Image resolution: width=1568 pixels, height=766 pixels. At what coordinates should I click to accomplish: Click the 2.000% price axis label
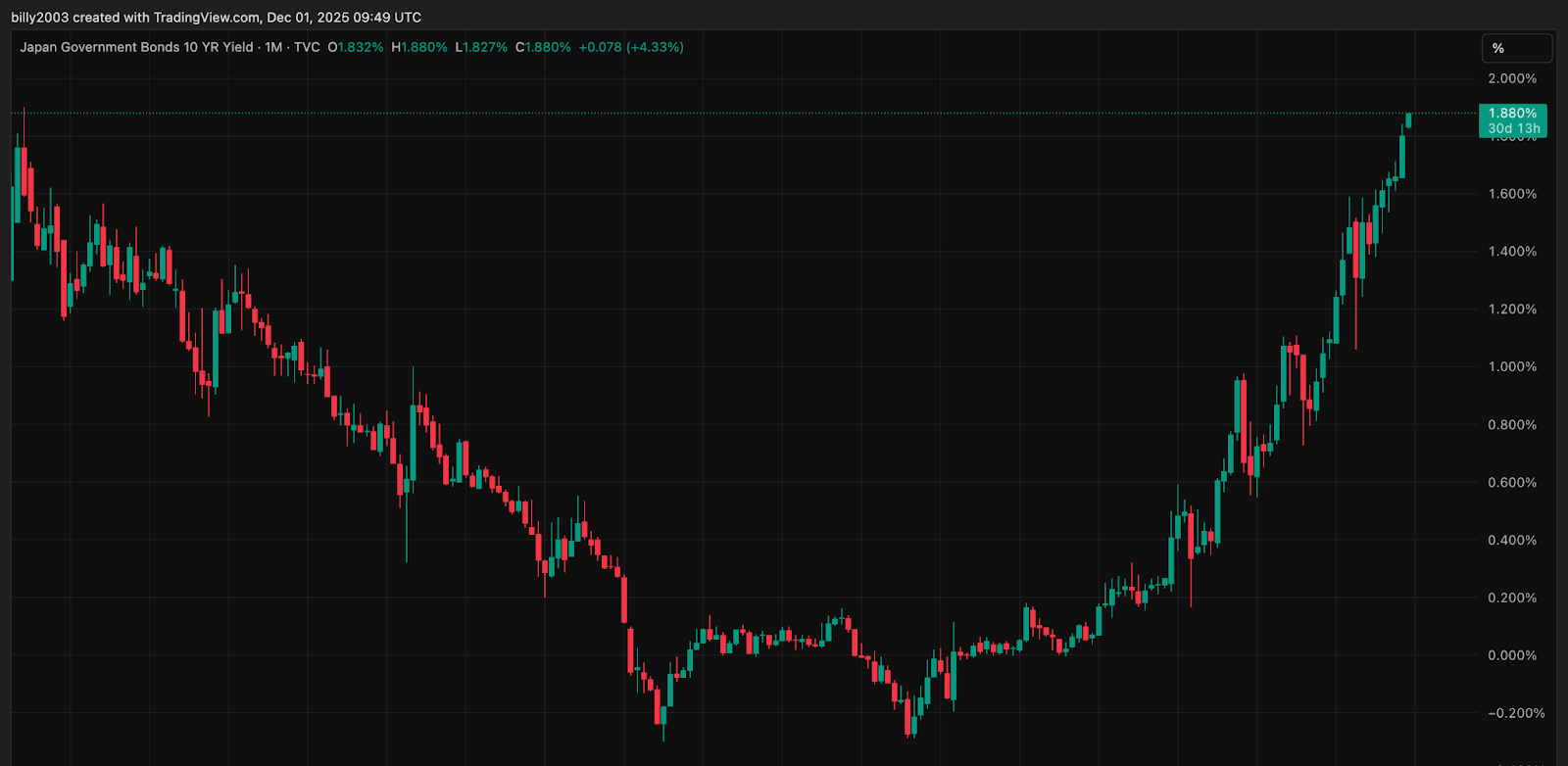point(1512,78)
